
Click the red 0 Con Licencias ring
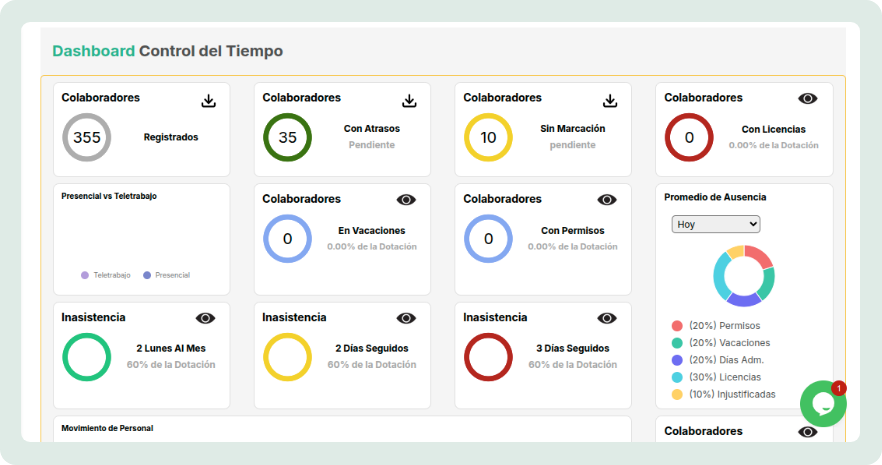click(689, 138)
